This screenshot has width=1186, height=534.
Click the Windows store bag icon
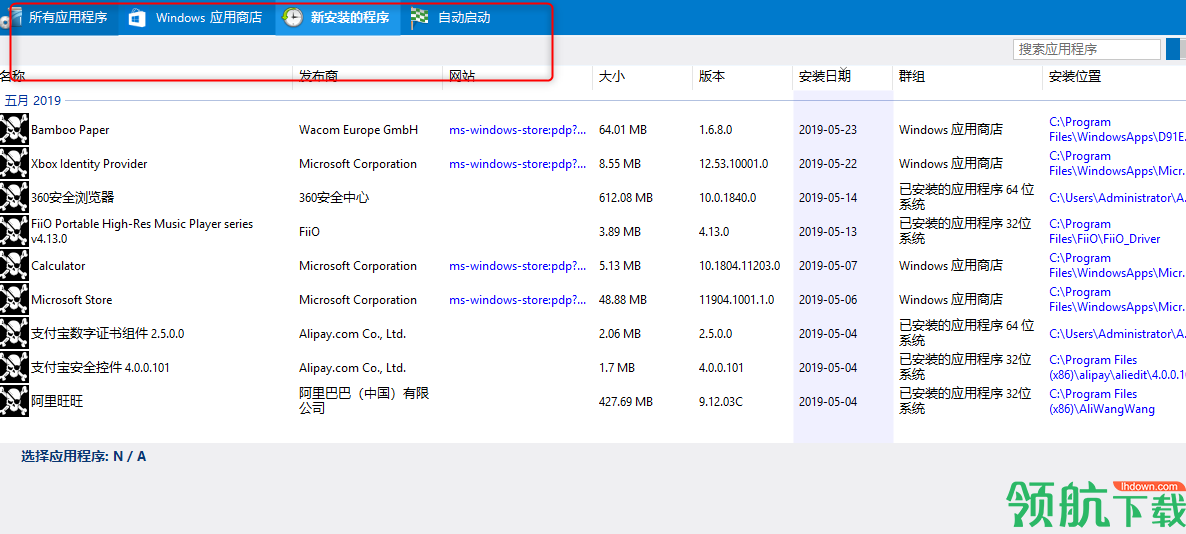[137, 18]
